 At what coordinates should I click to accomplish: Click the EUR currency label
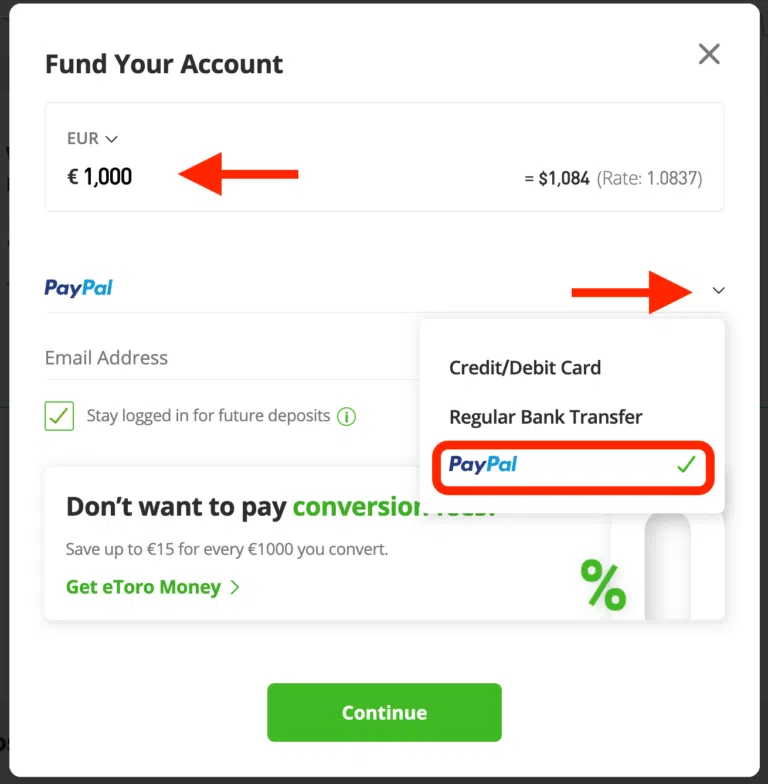point(83,138)
